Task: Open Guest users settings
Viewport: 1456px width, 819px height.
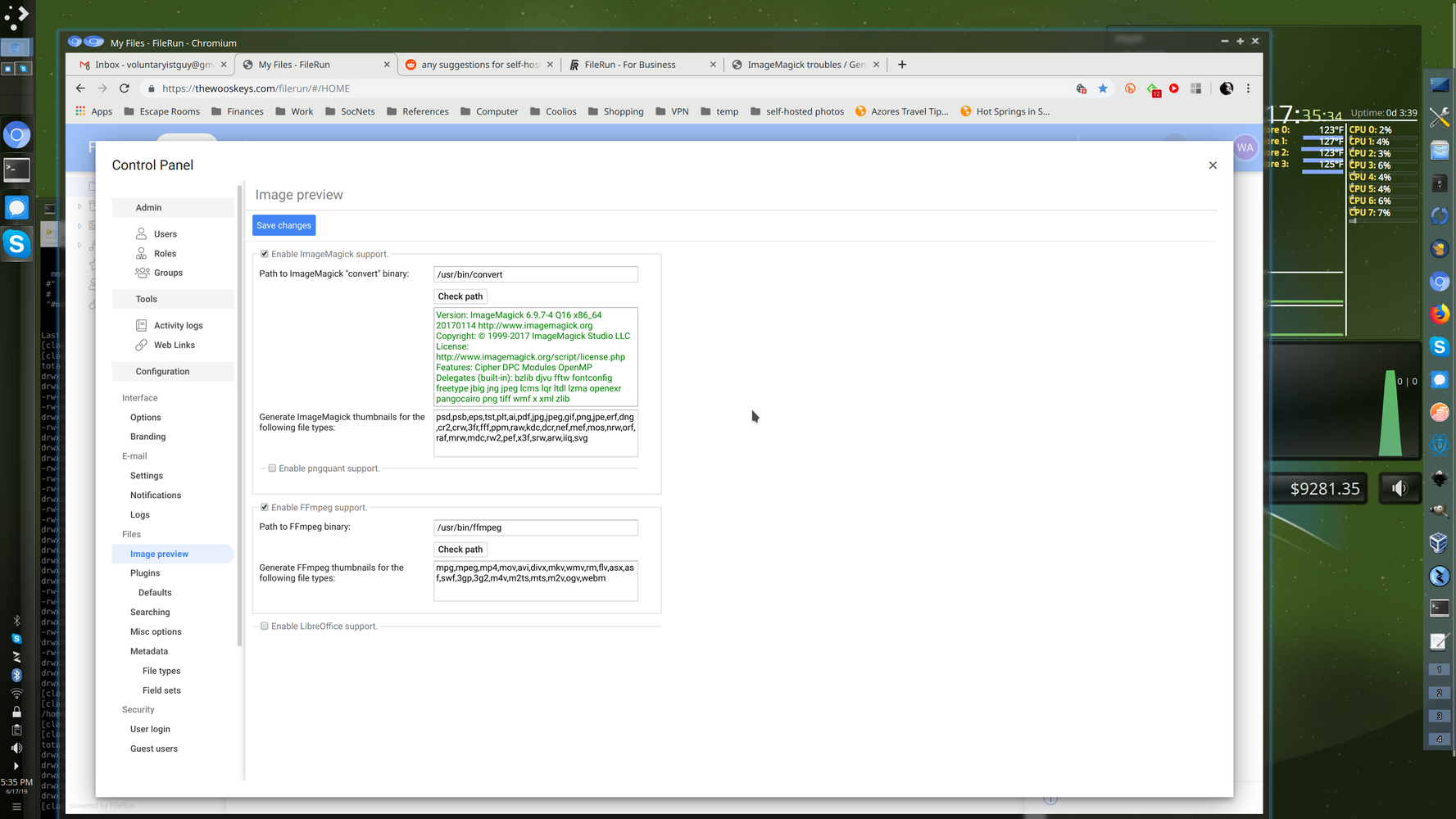Action: coord(154,749)
